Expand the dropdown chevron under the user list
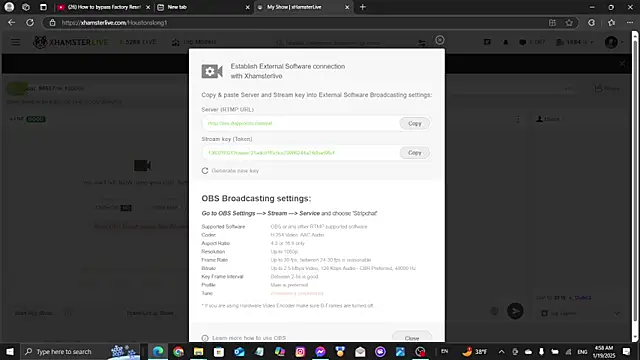 (617, 313)
